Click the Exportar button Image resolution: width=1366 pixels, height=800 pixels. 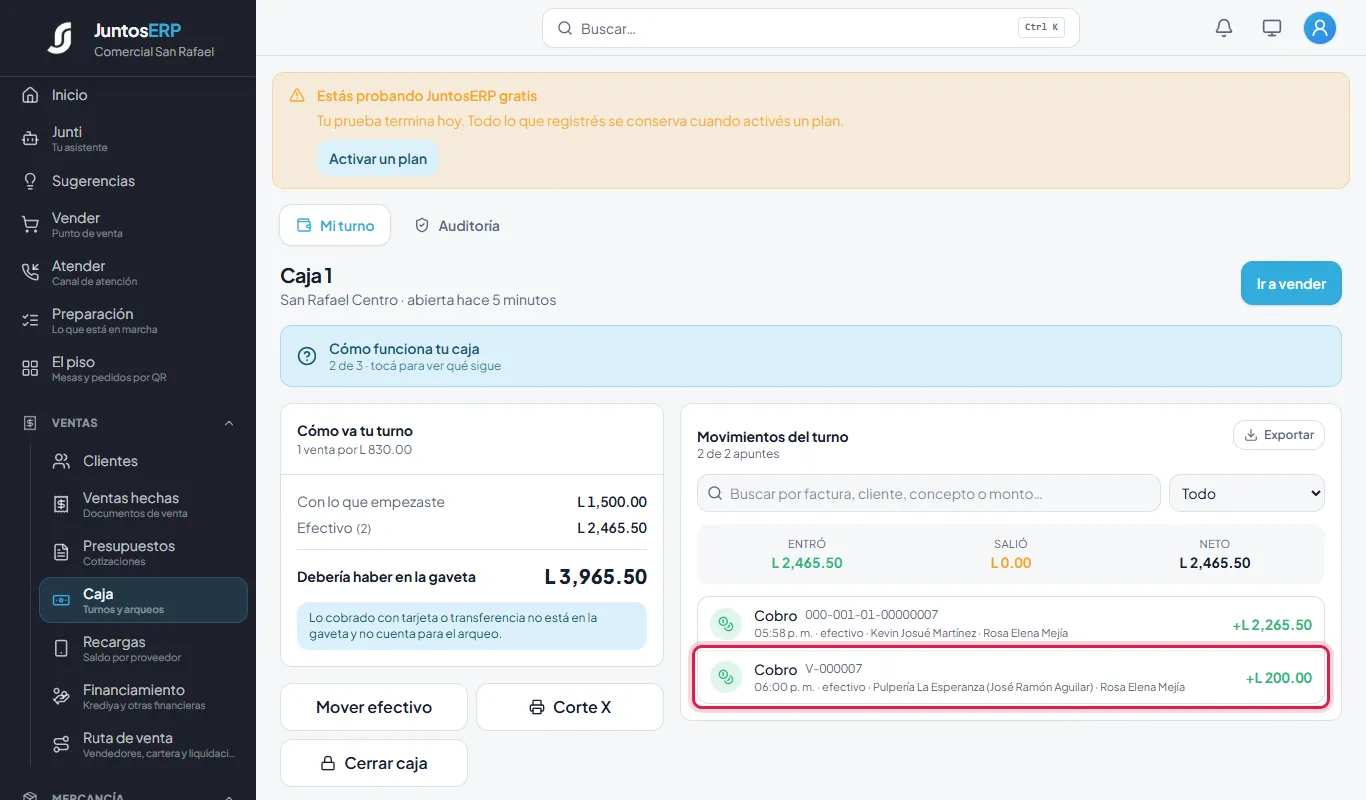[1279, 435]
